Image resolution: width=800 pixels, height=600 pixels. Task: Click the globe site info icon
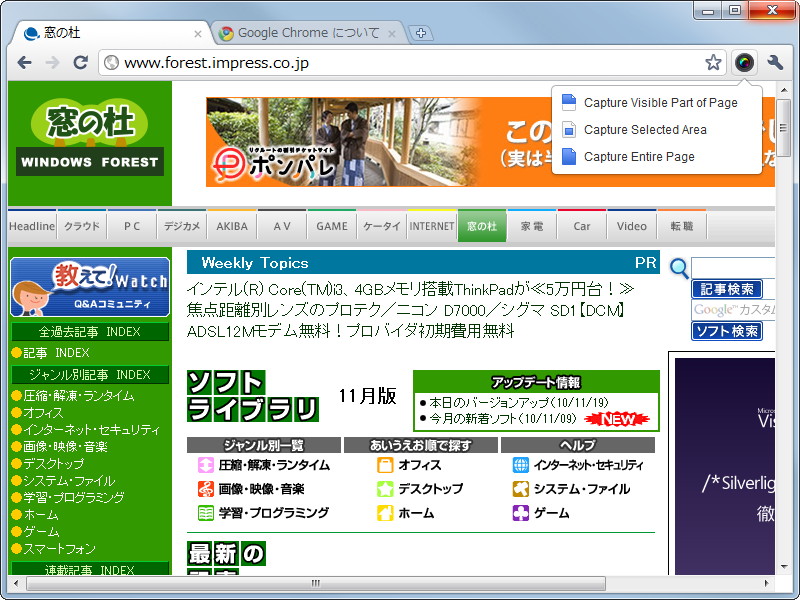tap(111, 63)
